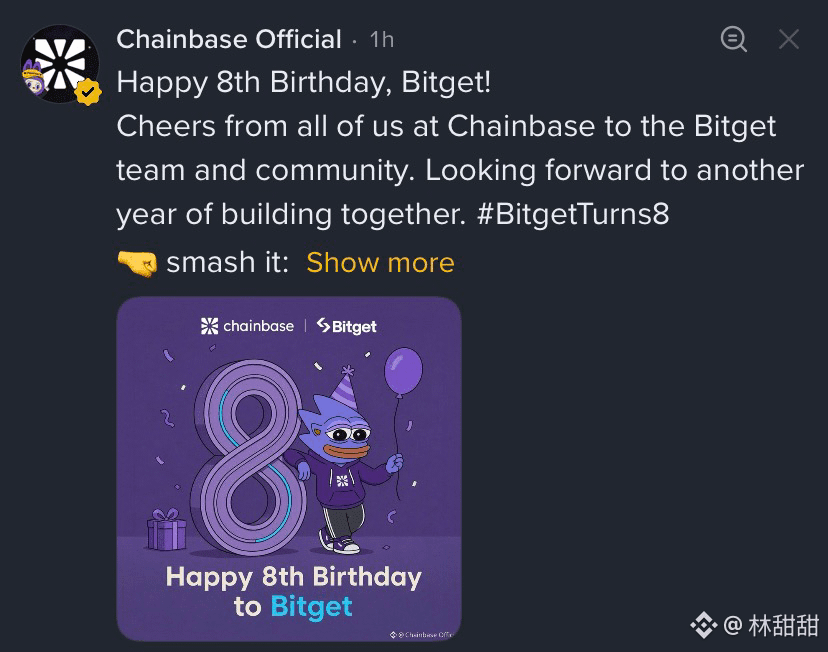
Task: Close the post with the X icon
Action: click(788, 39)
